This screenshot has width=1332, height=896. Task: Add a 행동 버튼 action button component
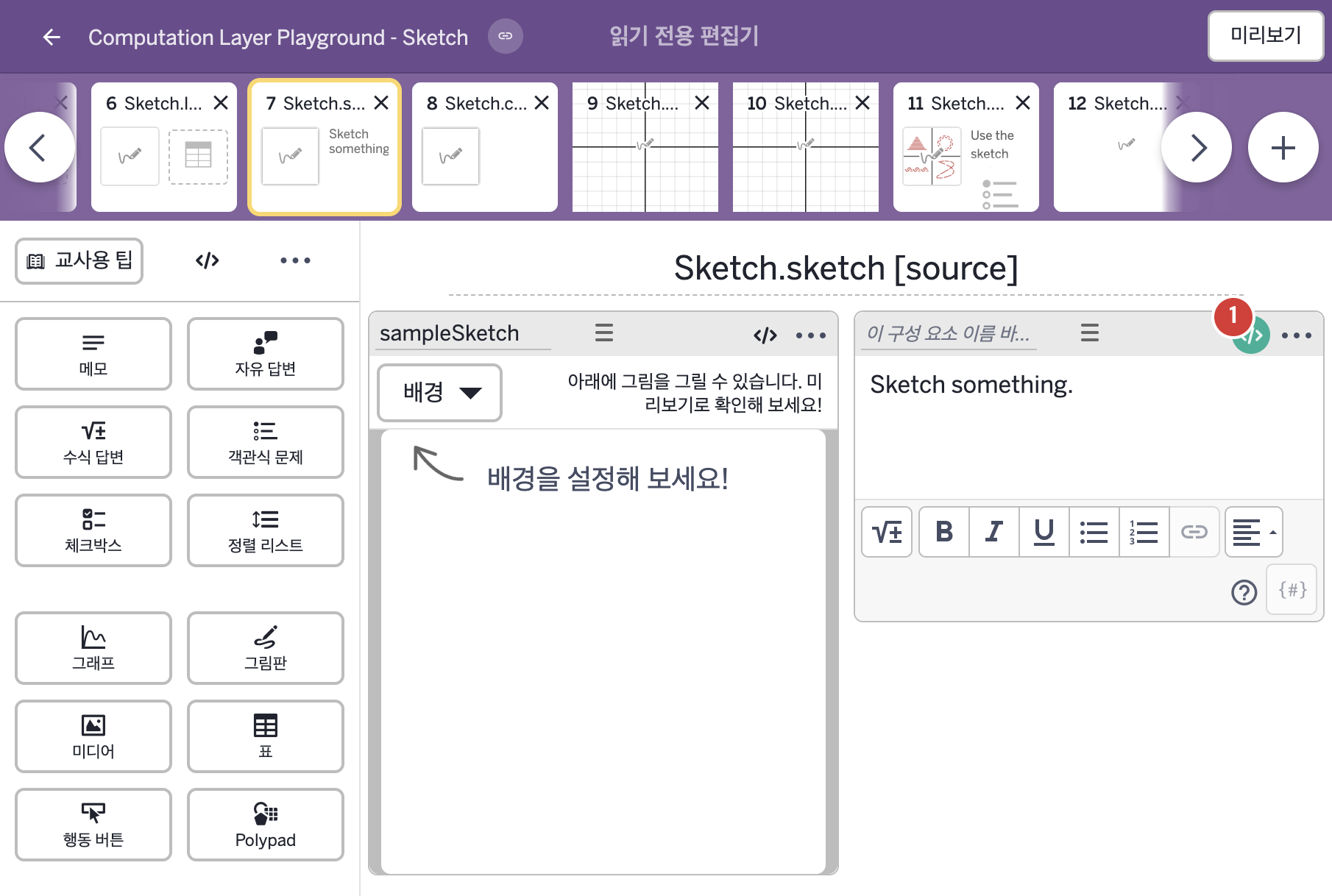[93, 825]
